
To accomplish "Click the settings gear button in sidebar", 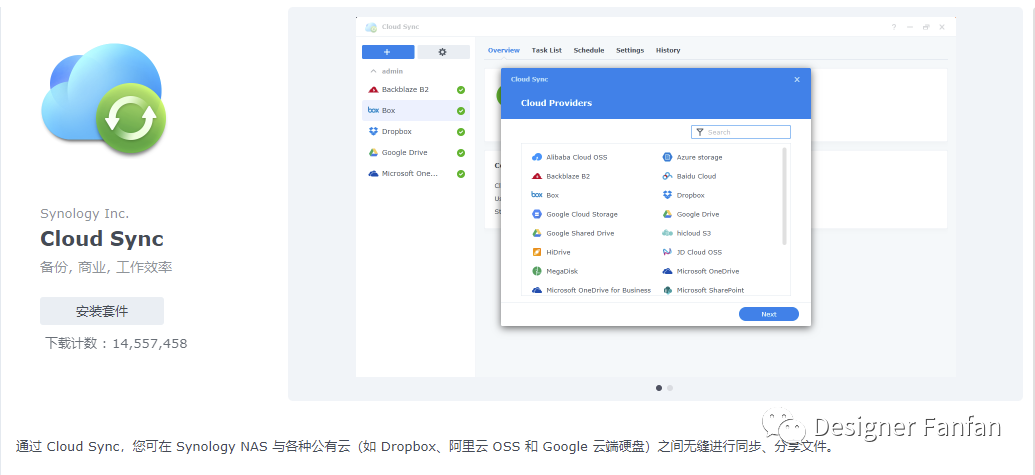I will (x=443, y=52).
